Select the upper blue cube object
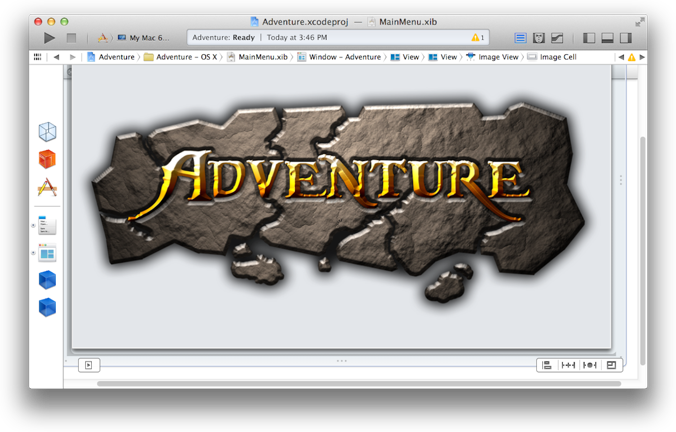676x432 pixels. (x=47, y=280)
